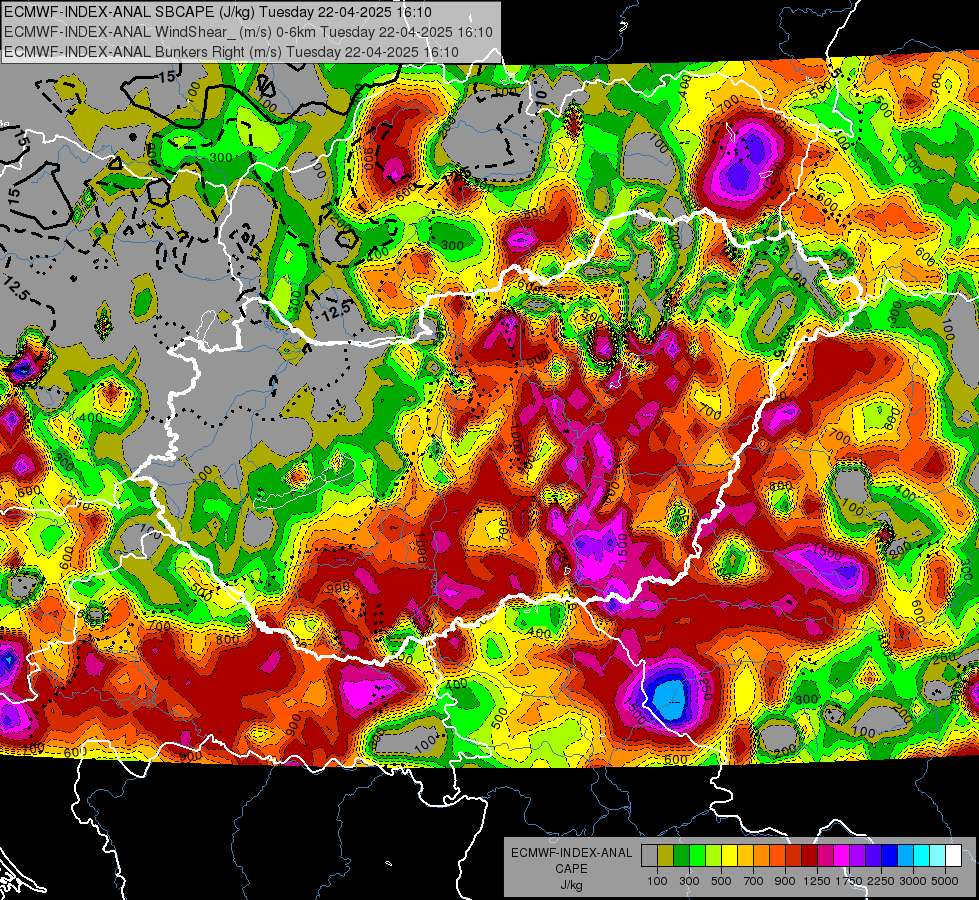Select the brick red swatch right of the 900 label

(x=794, y=856)
